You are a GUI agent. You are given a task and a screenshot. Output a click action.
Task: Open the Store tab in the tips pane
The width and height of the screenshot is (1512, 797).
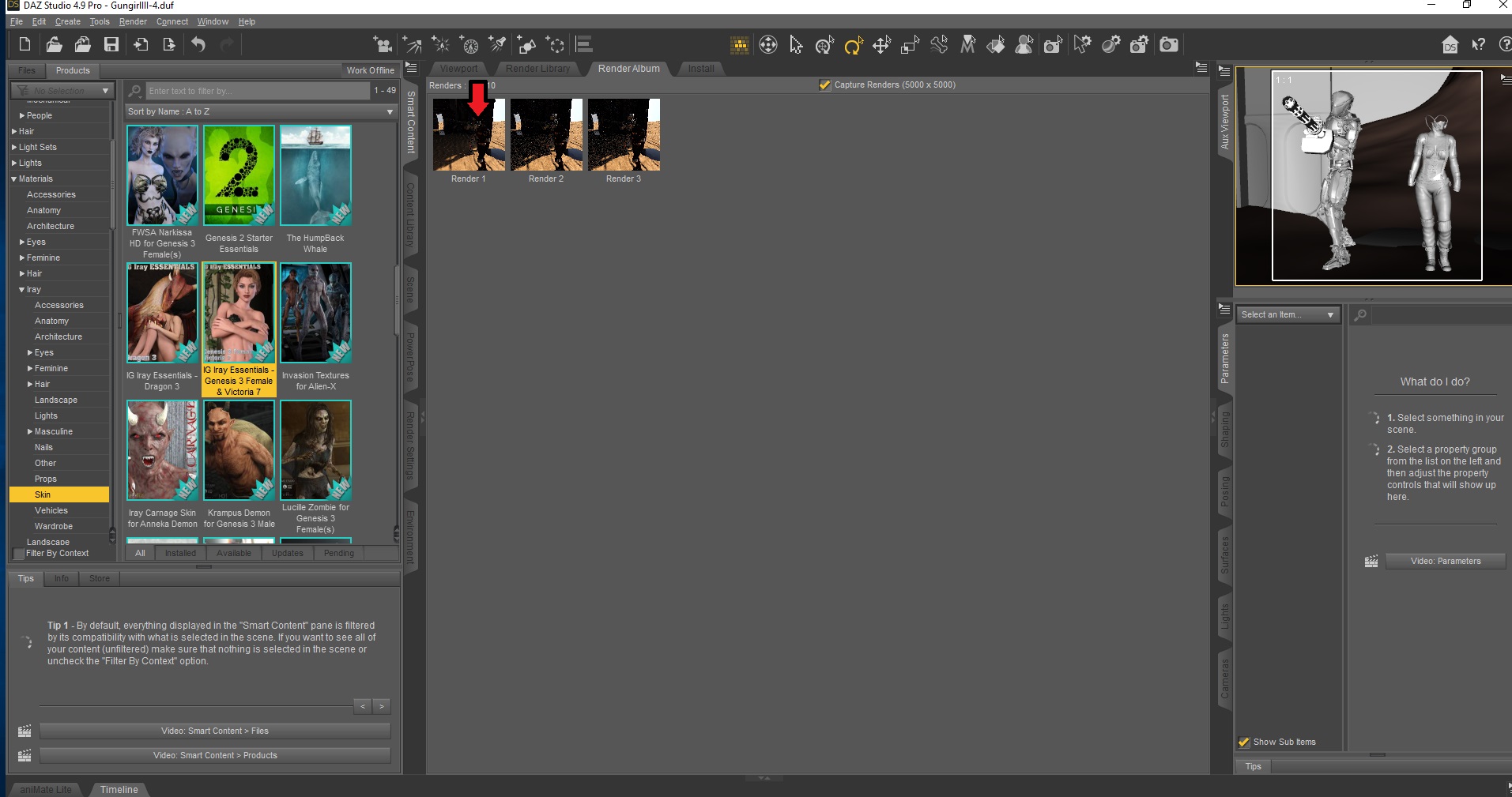pyautogui.click(x=100, y=578)
